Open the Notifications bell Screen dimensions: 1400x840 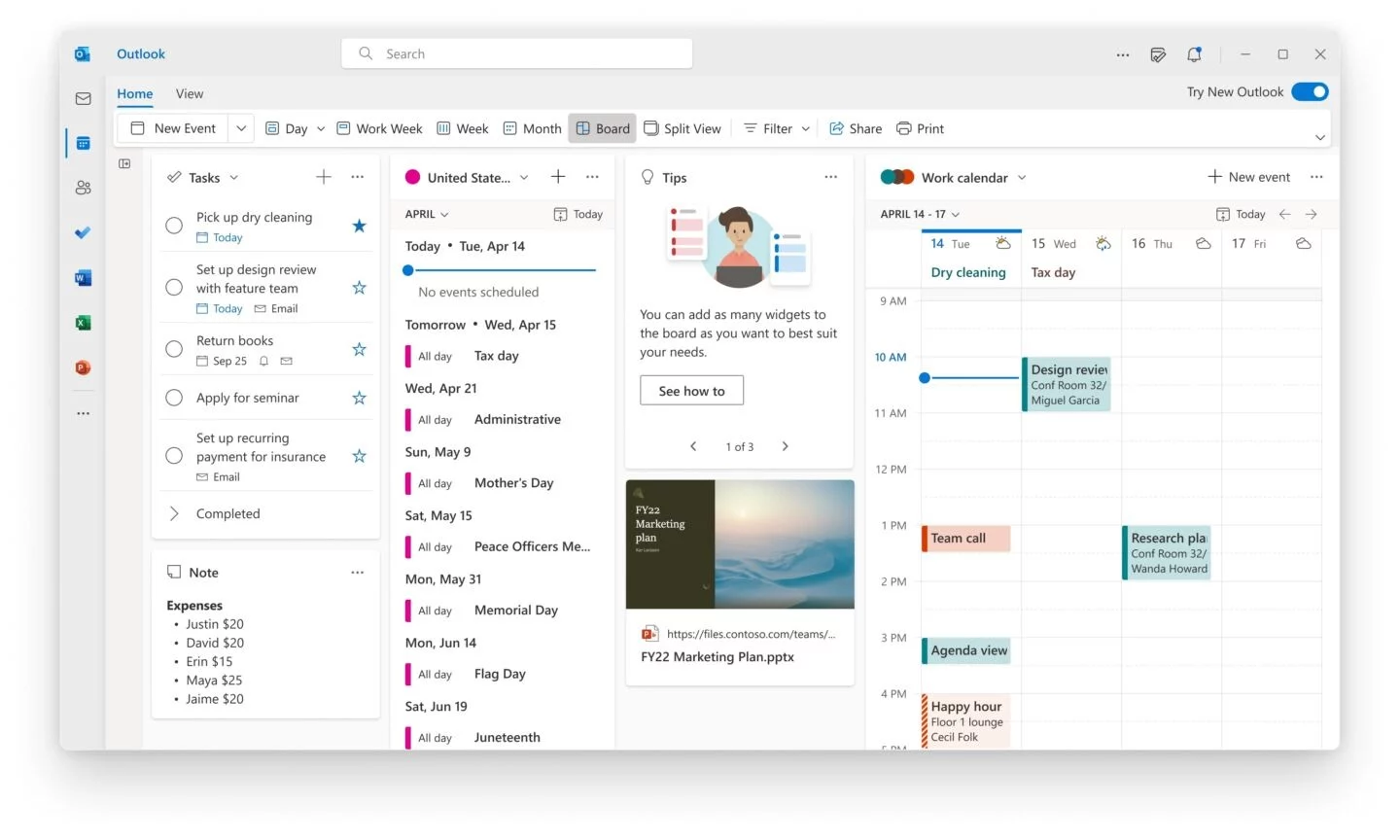coord(1194,54)
